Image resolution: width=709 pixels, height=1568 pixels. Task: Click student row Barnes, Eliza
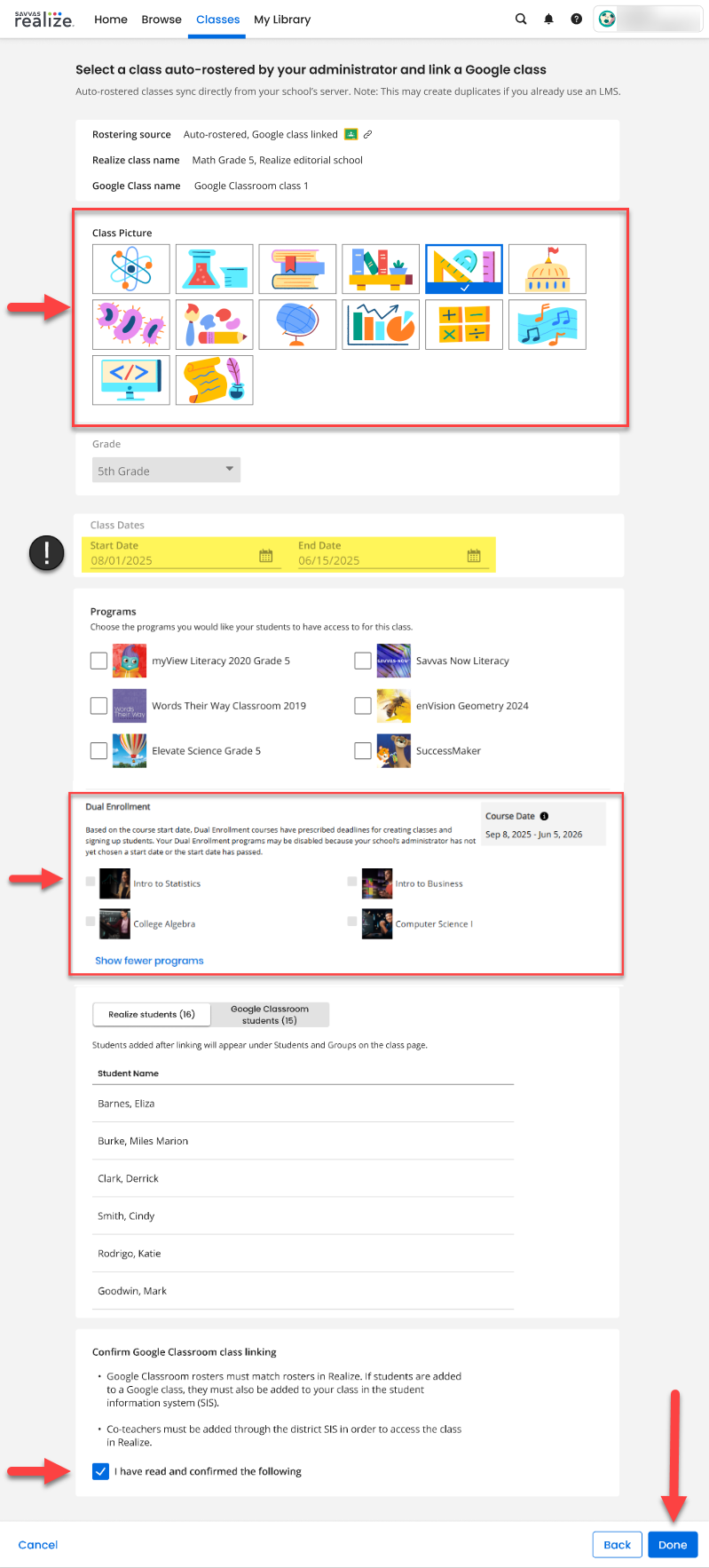pyautogui.click(x=303, y=1104)
